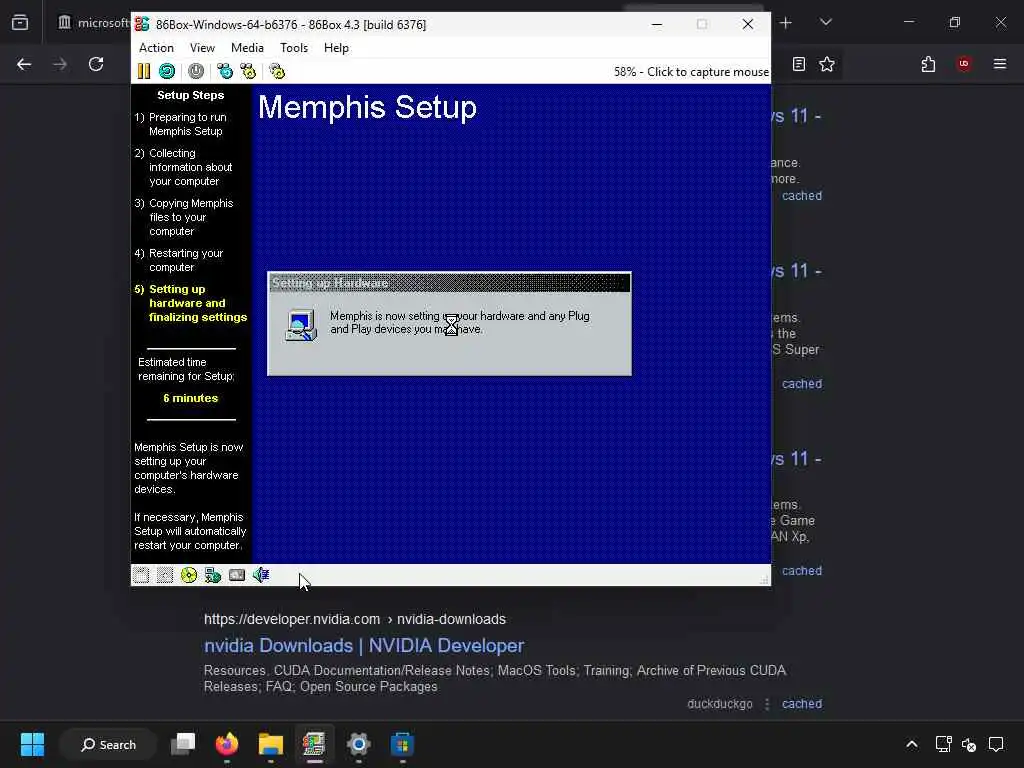
Task: Open the Media menu
Action: click(248, 48)
